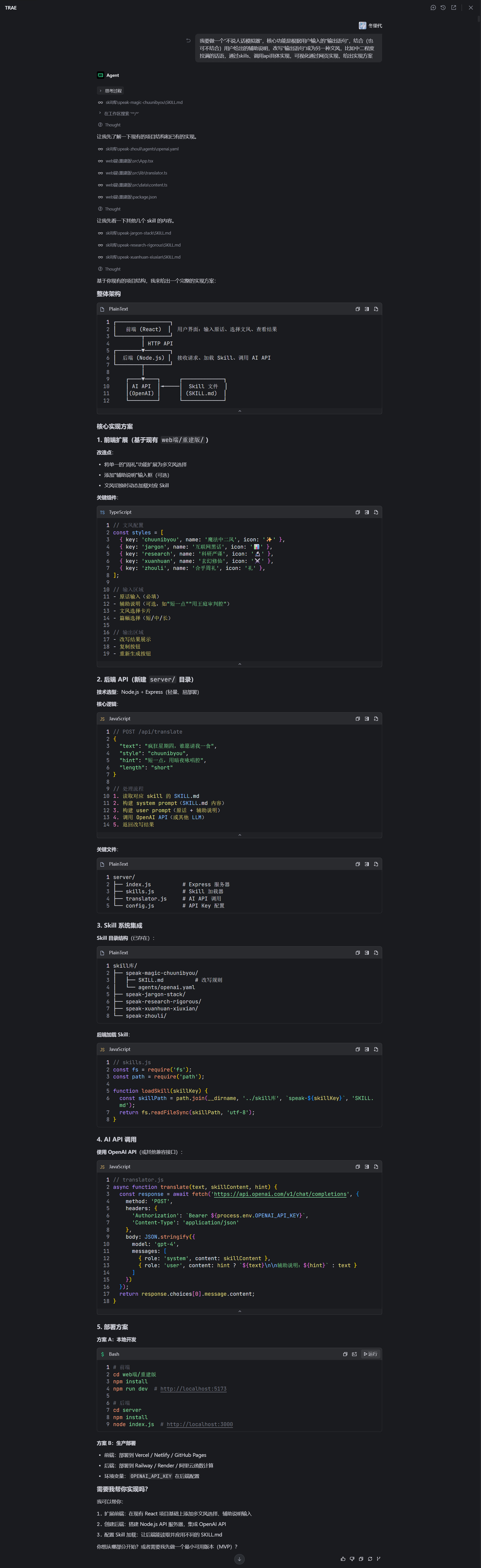Insert the skill库/ tree block into editor
Screen dimensions: 481x1568
click(367, 953)
